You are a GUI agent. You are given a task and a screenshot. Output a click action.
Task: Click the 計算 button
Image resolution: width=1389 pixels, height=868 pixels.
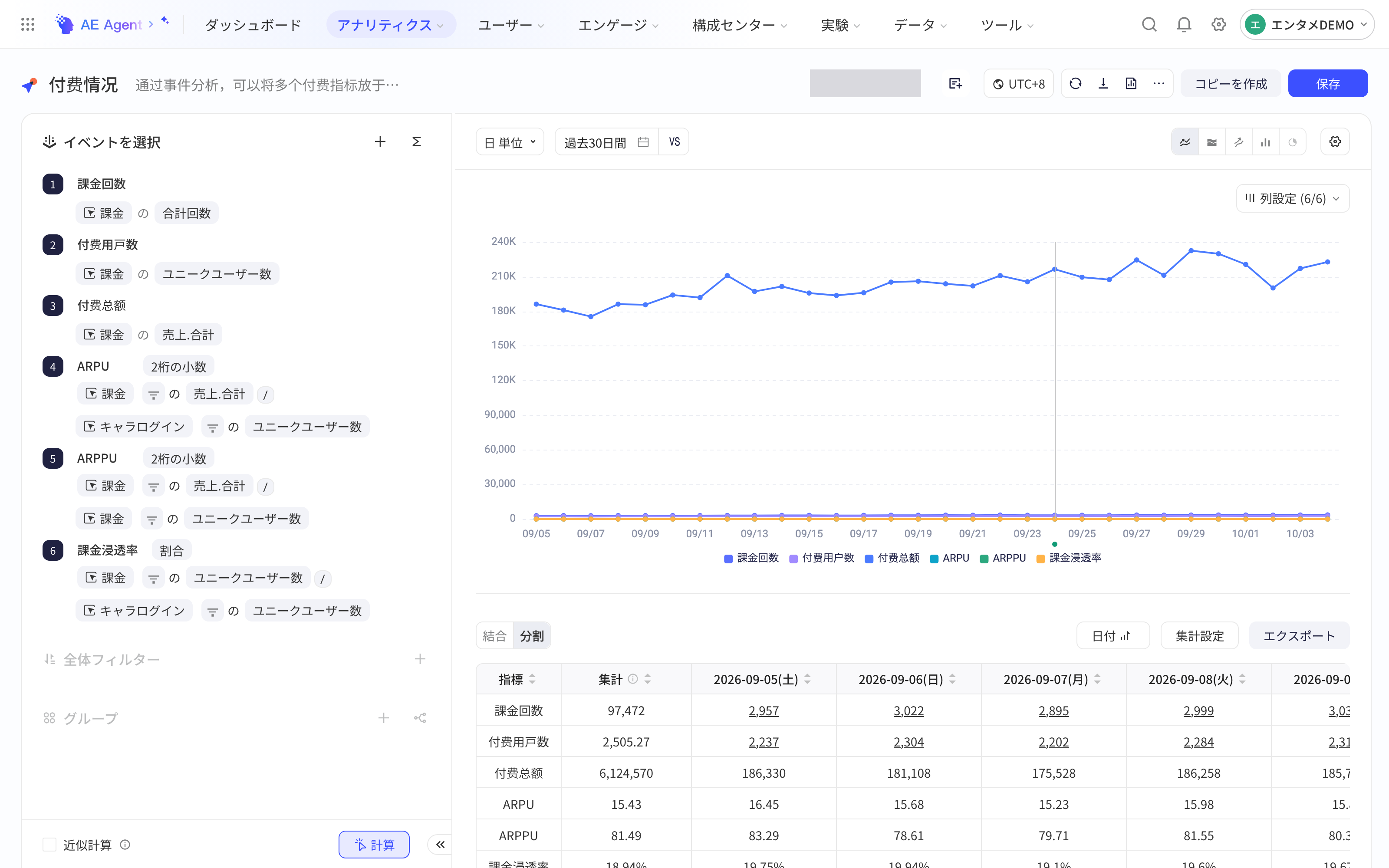pyautogui.click(x=374, y=845)
